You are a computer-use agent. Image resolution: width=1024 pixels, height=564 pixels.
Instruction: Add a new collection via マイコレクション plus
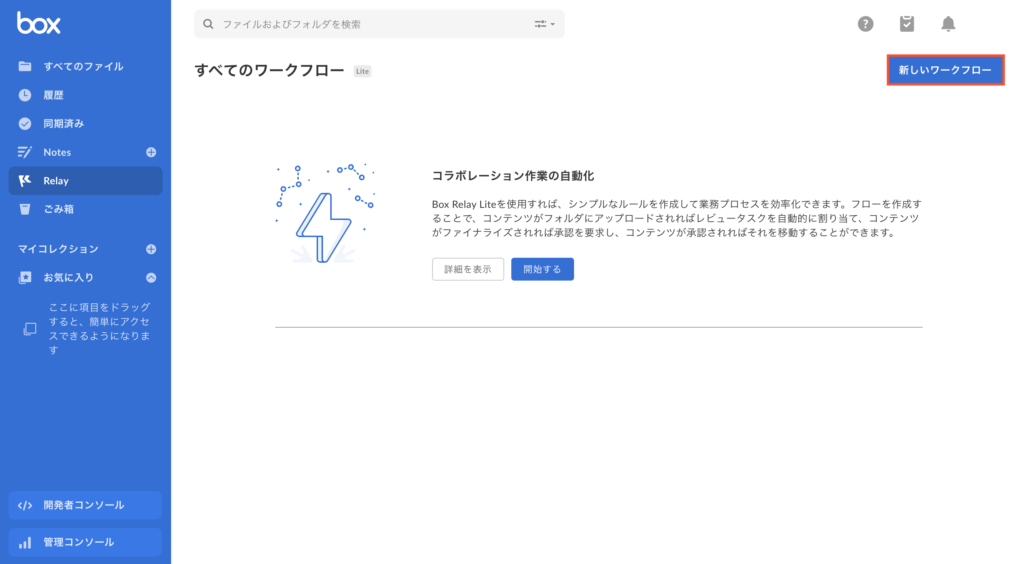coord(151,249)
